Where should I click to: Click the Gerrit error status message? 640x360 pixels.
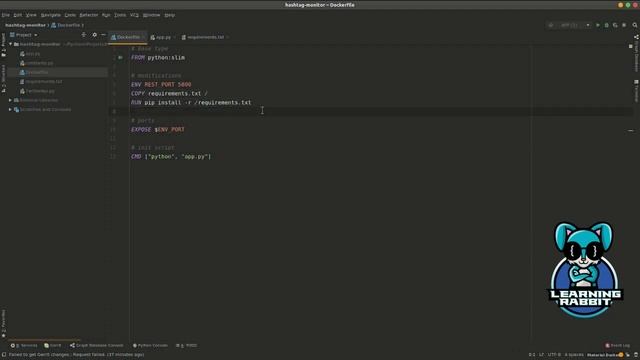pos(76,355)
